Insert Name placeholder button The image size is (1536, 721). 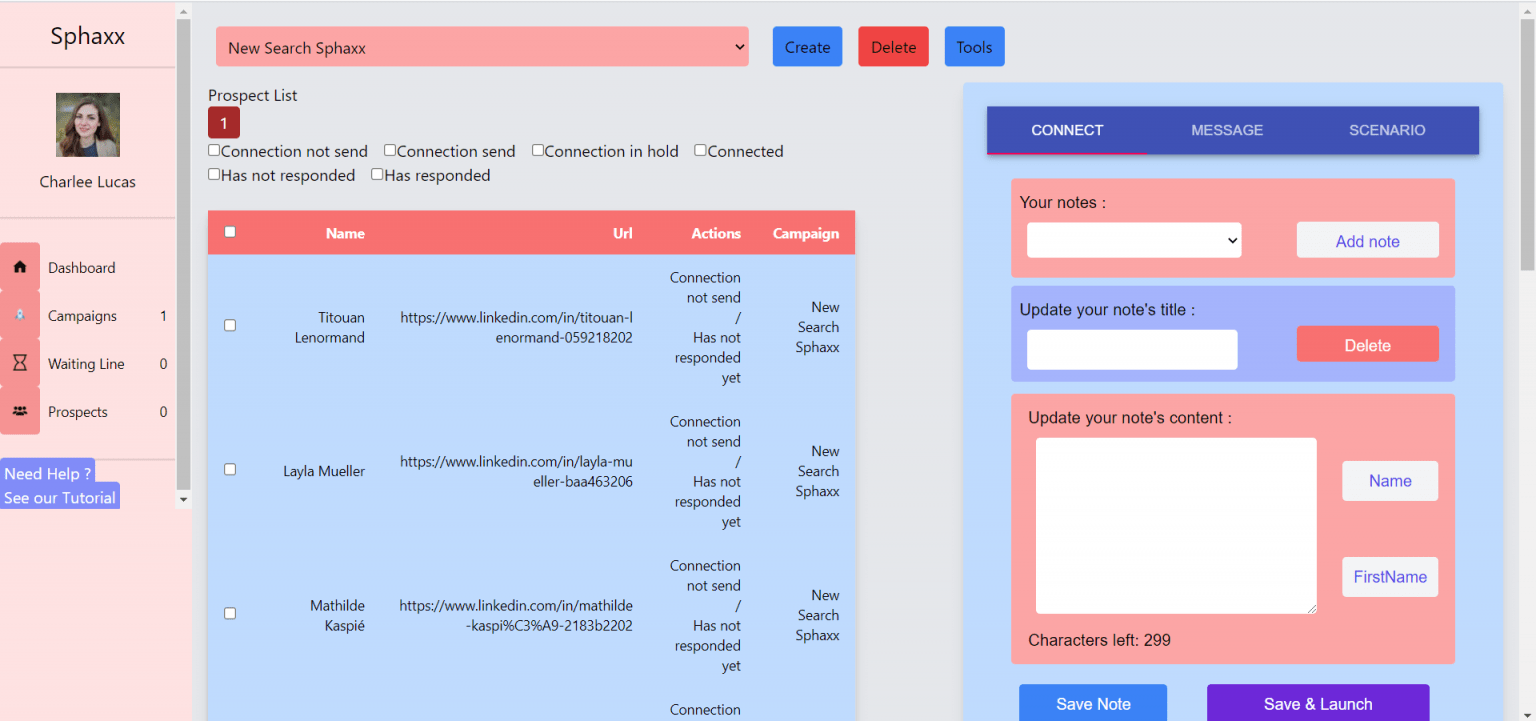tap(1390, 481)
